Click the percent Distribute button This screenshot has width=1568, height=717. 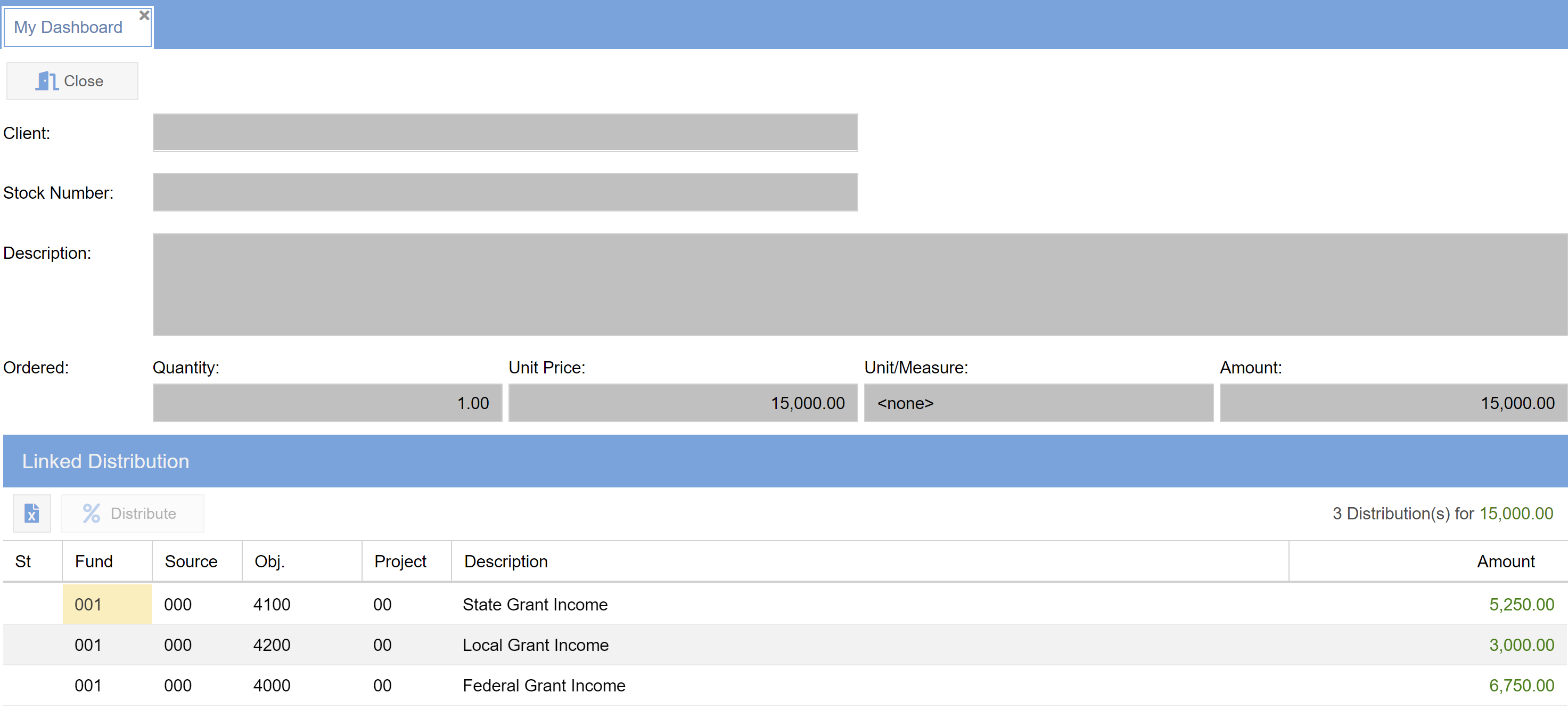132,513
